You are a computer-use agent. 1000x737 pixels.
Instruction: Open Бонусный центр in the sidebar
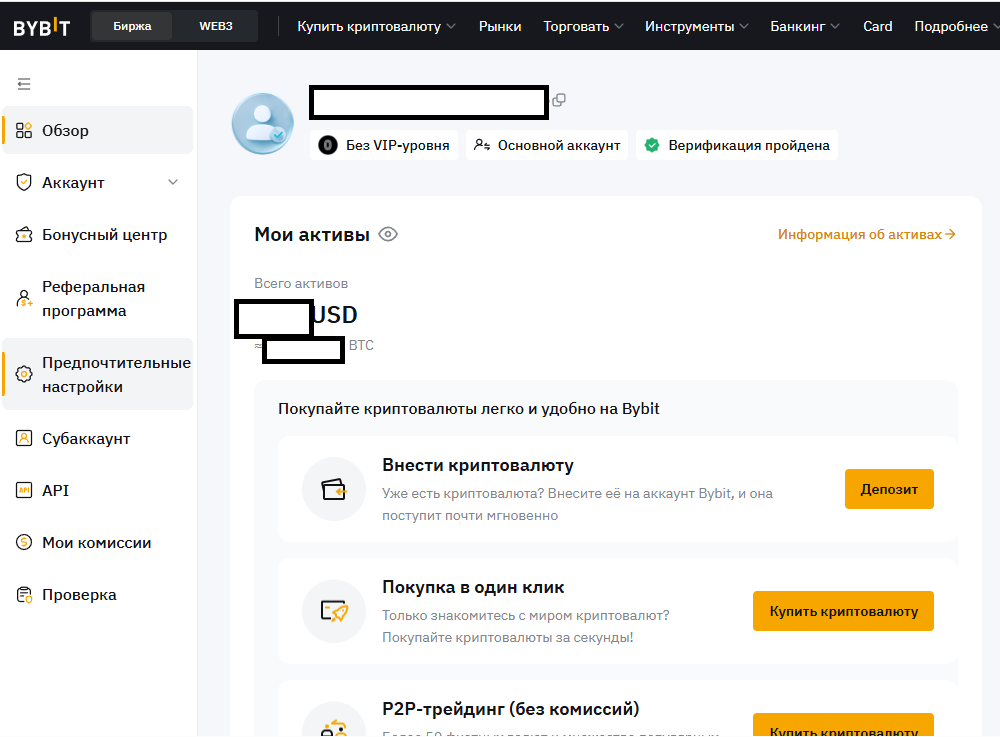(x=98, y=235)
